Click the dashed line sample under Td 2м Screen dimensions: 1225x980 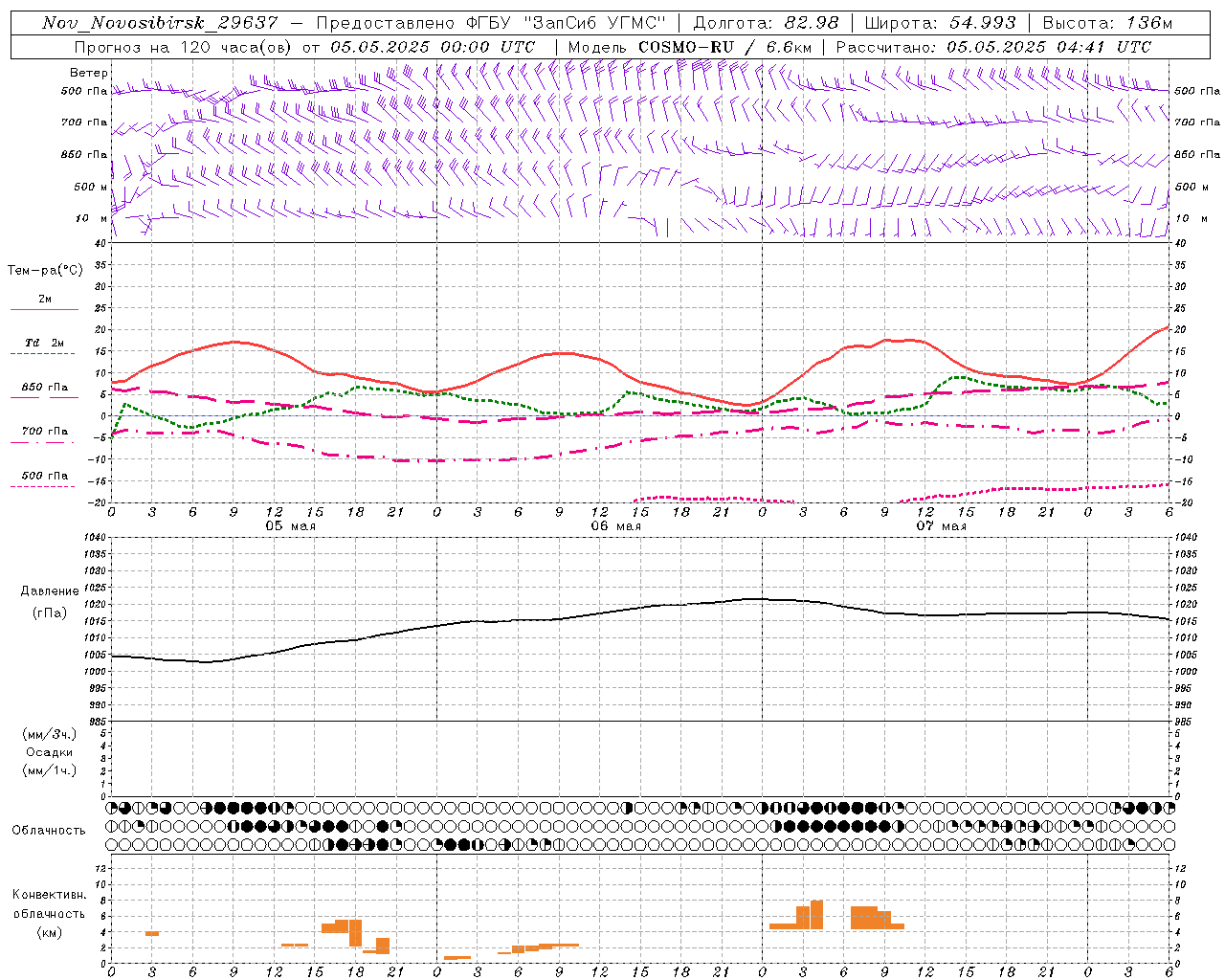(x=44, y=354)
